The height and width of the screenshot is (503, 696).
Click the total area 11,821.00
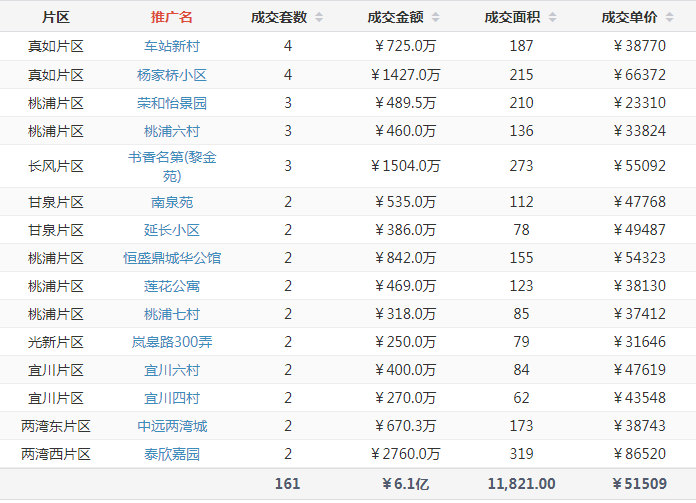pyautogui.click(x=521, y=483)
